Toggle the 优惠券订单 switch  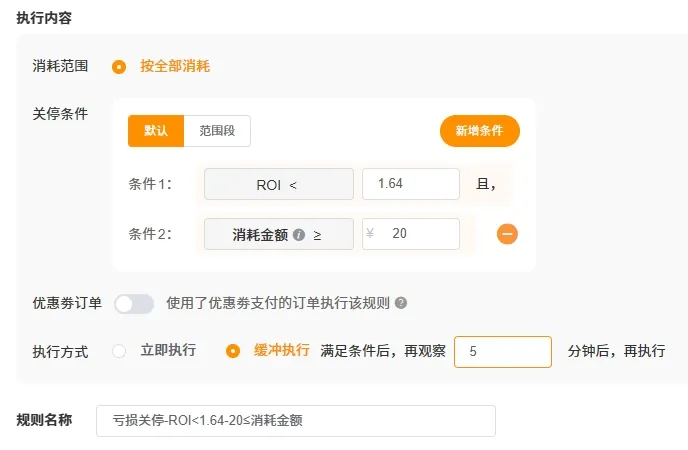134,303
